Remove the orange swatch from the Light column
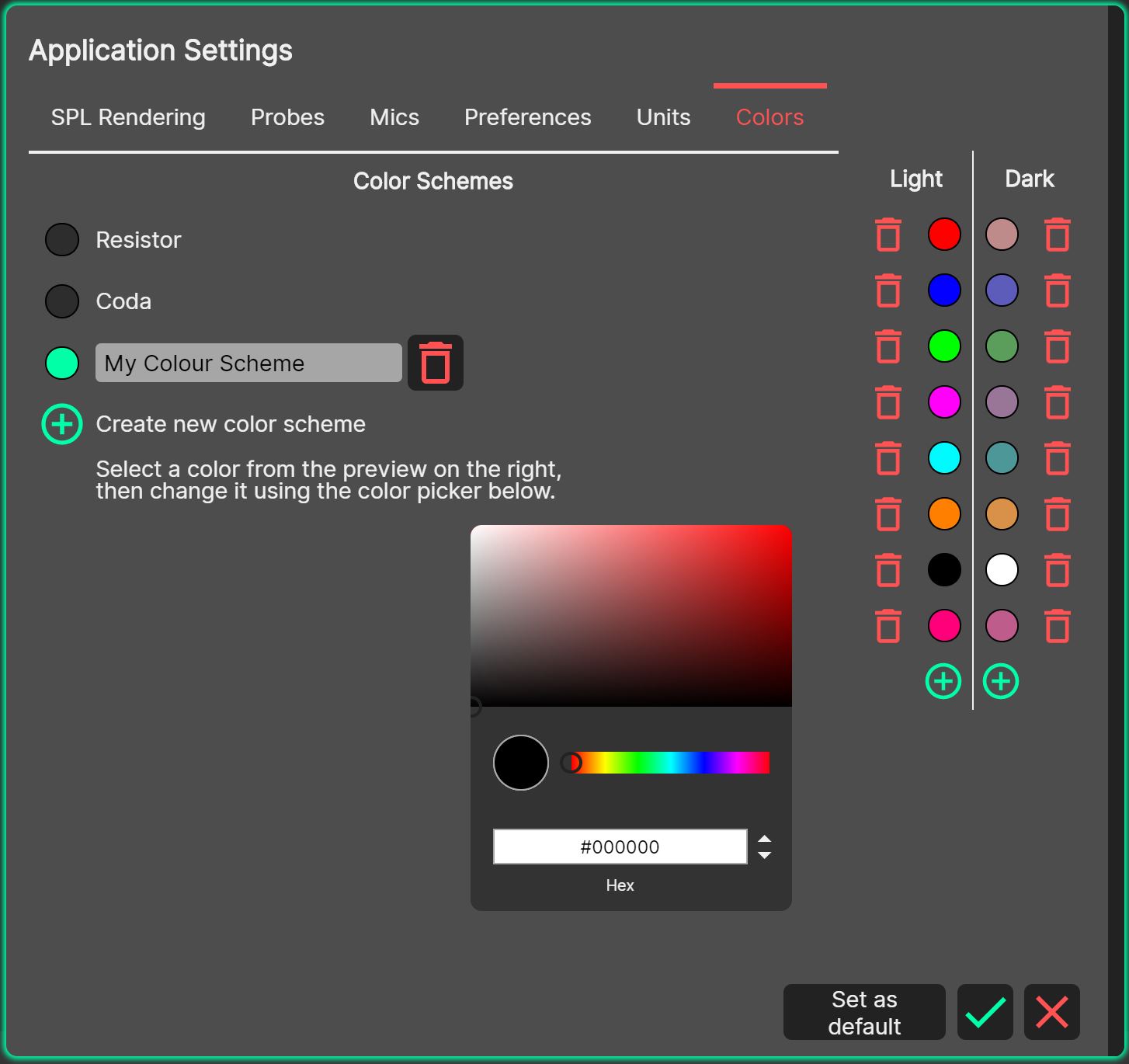 tap(887, 513)
